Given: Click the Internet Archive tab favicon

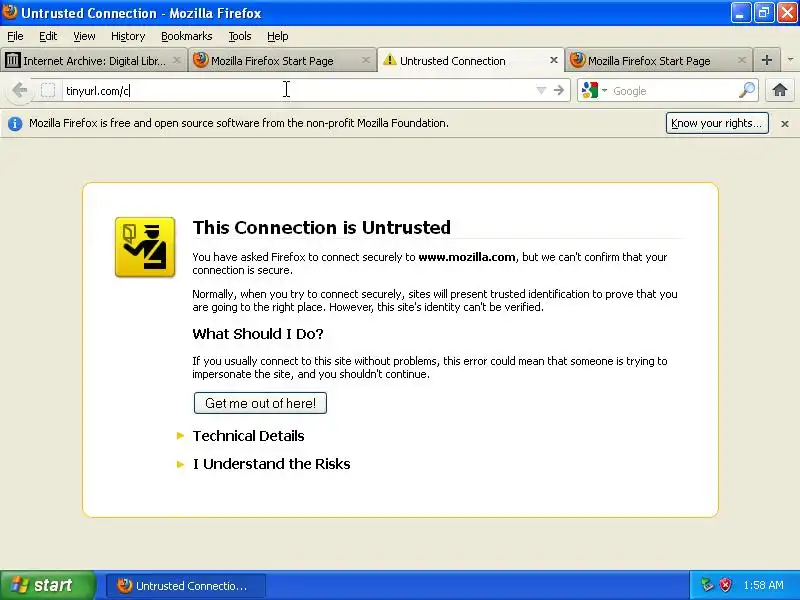Looking at the screenshot, I should (x=12, y=60).
